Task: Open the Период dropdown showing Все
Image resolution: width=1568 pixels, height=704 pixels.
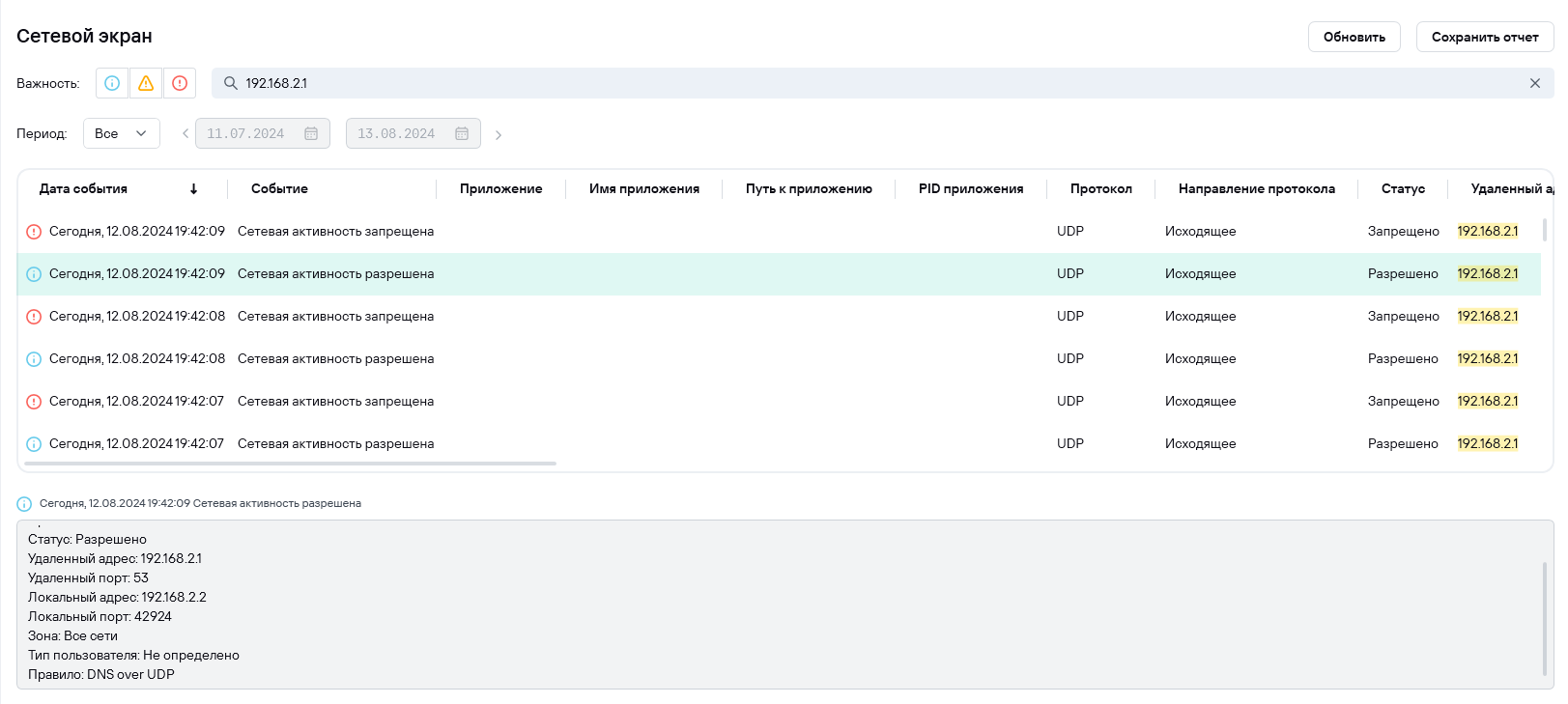Action: [121, 133]
